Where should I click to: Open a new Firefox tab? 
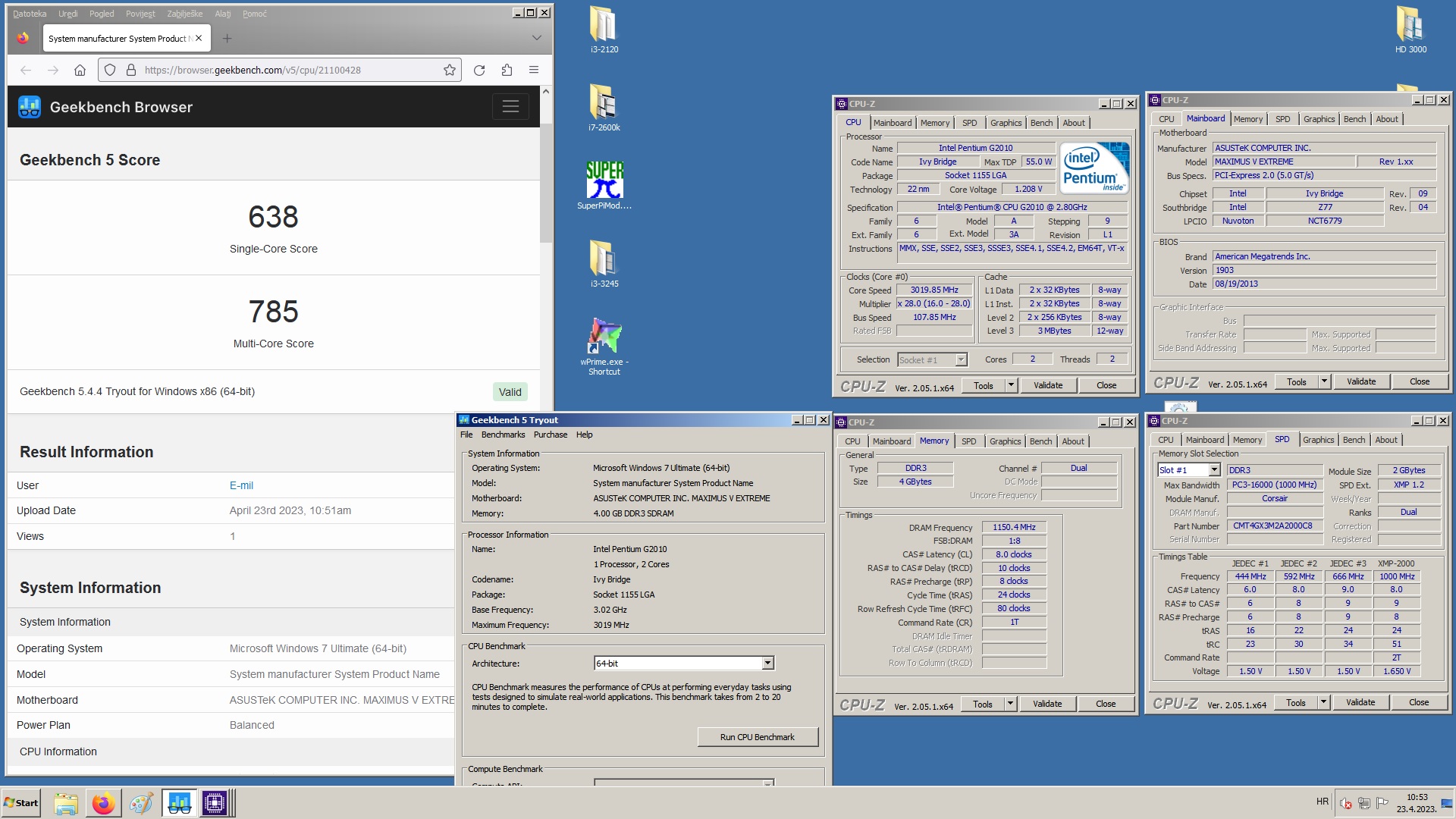(227, 38)
